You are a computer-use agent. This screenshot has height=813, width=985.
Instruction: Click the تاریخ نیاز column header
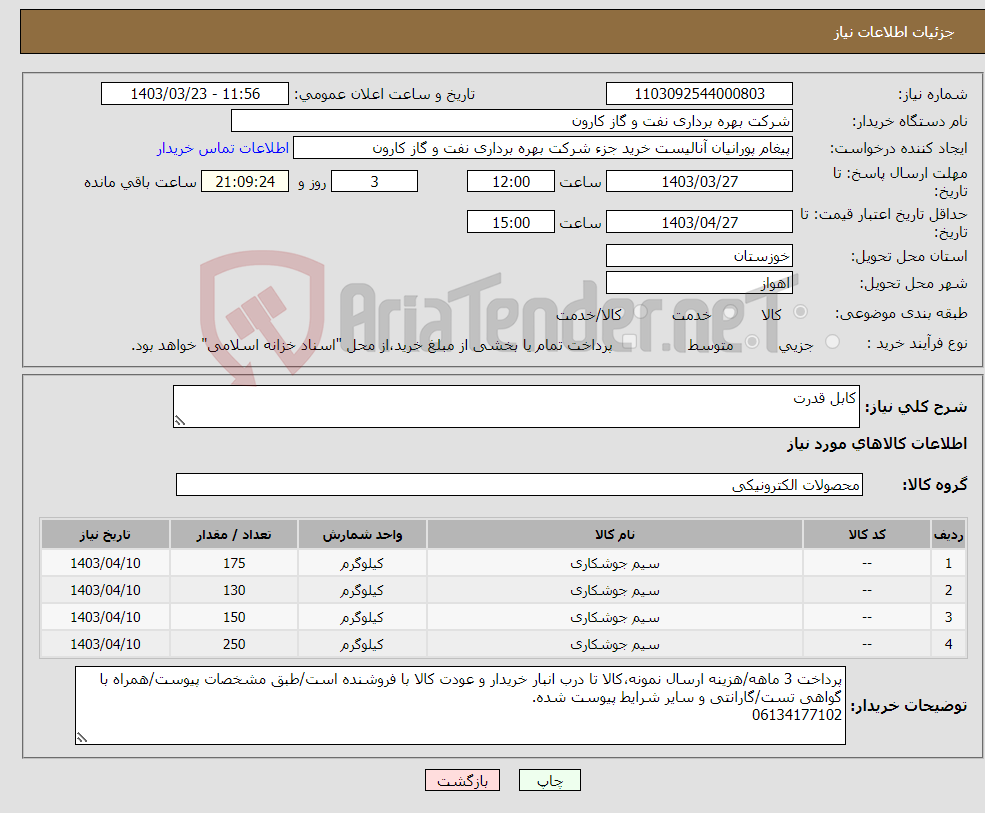pyautogui.click(x=105, y=535)
